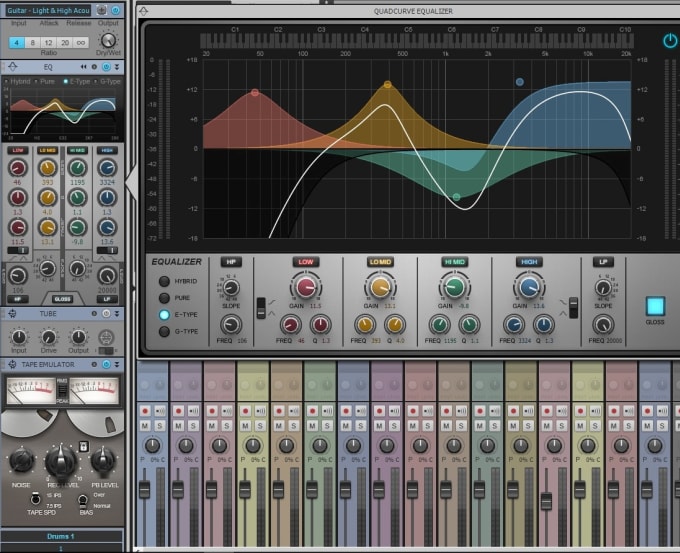Collapse the EQ fly-out with the double-arrow icon
The height and width of the screenshot is (553, 680).
(x=83, y=67)
